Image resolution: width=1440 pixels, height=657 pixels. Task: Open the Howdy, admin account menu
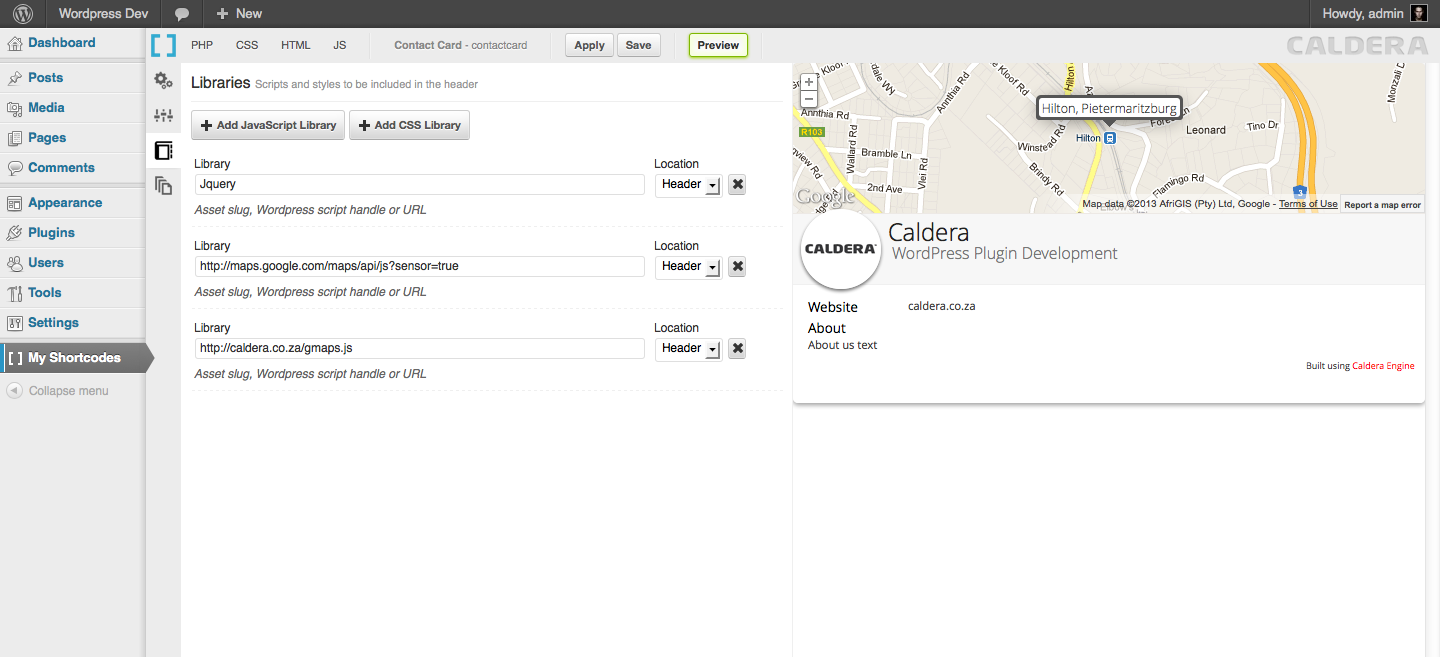[1374, 14]
